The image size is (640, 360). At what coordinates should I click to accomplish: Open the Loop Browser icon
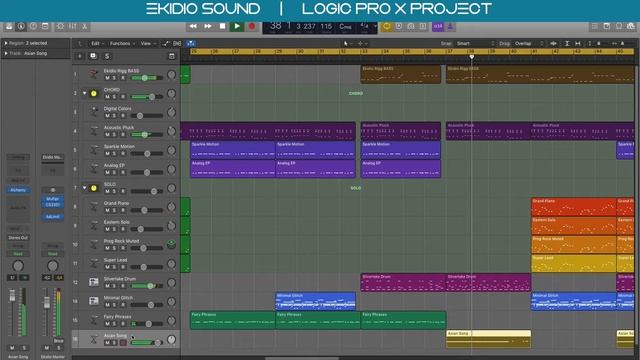(619, 27)
